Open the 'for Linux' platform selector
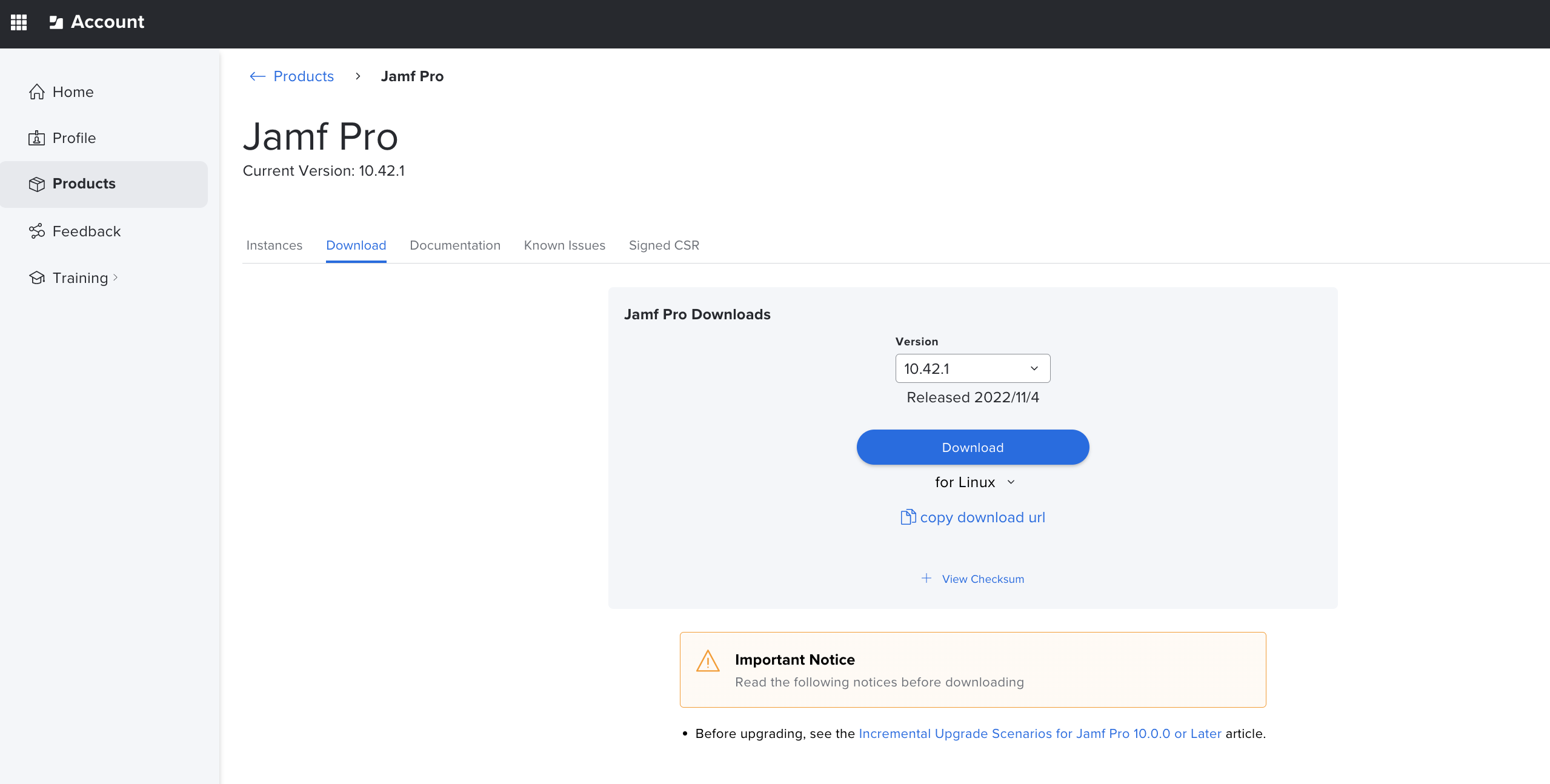 tap(974, 482)
